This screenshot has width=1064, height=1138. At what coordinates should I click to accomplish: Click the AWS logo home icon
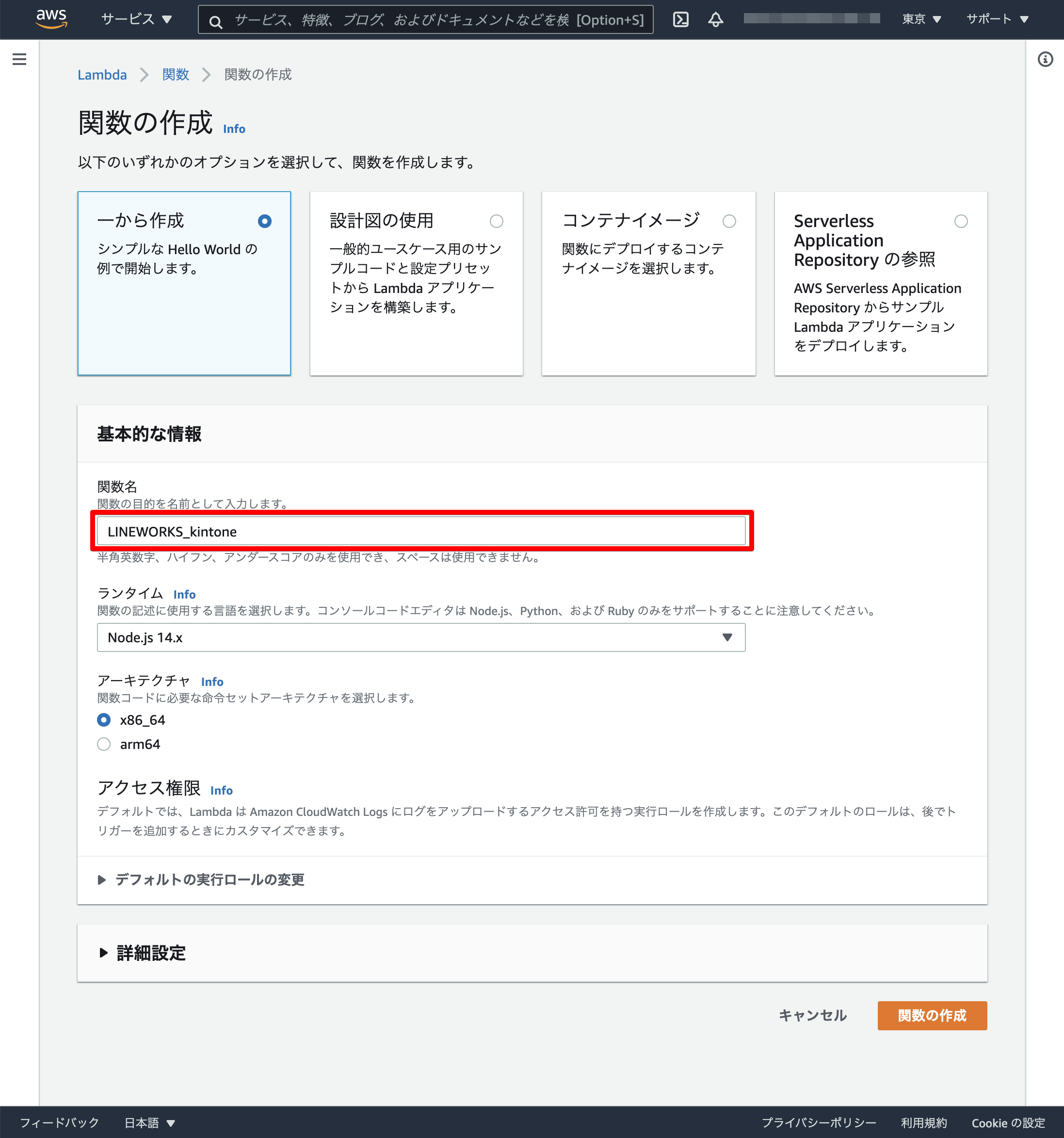click(x=51, y=19)
